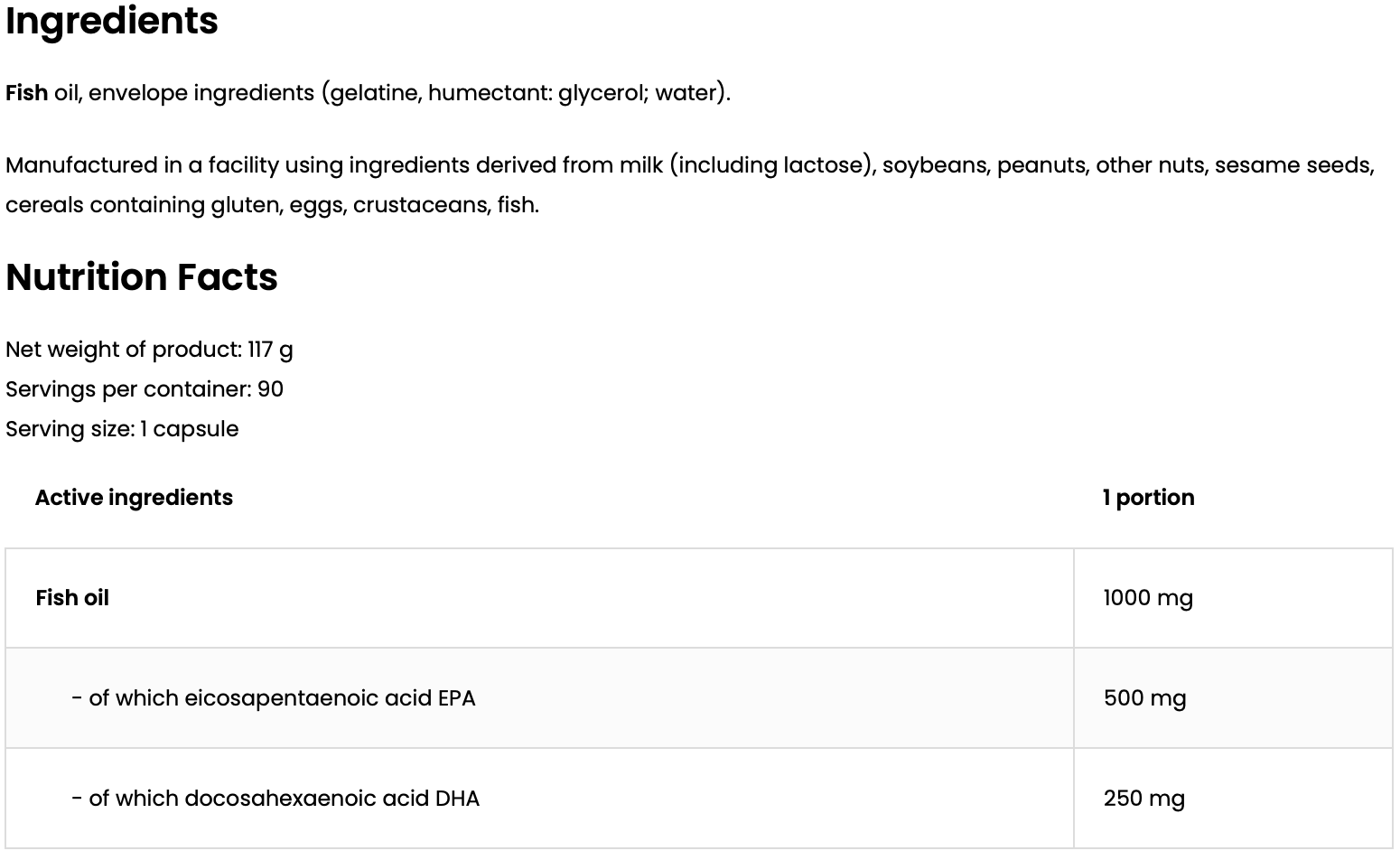Click the 250 mg value cell
The image size is (1400, 860).
1233,798
